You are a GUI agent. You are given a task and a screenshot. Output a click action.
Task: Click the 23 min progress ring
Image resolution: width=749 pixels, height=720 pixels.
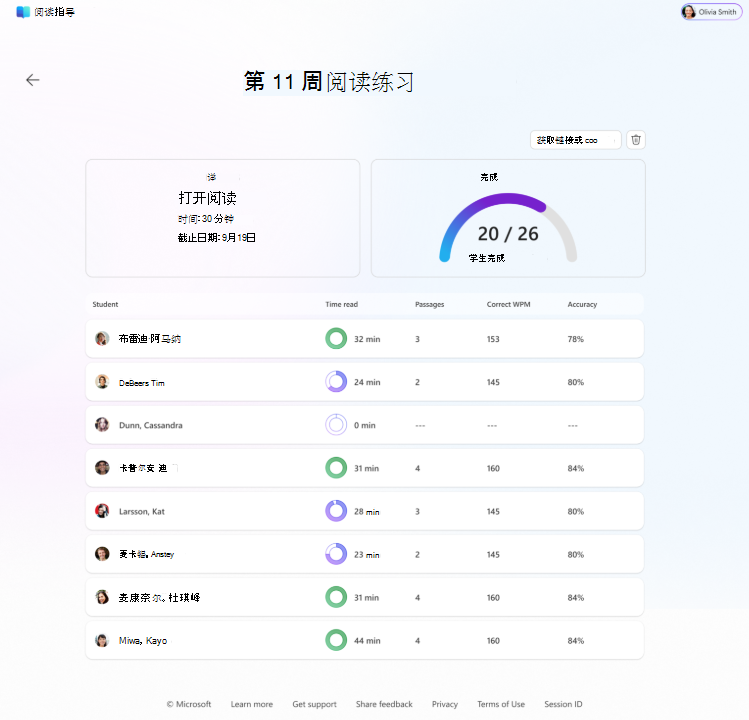point(336,554)
